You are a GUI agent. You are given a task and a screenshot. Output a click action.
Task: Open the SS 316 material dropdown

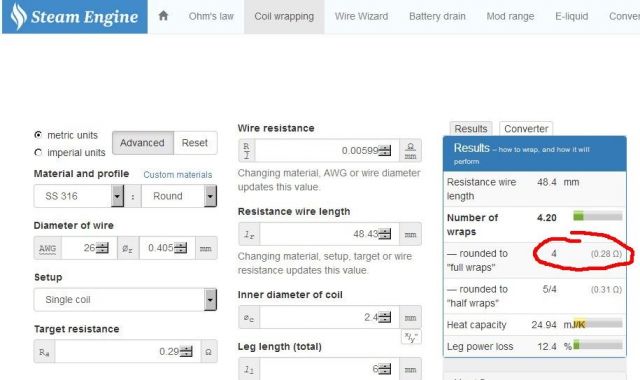coord(79,196)
